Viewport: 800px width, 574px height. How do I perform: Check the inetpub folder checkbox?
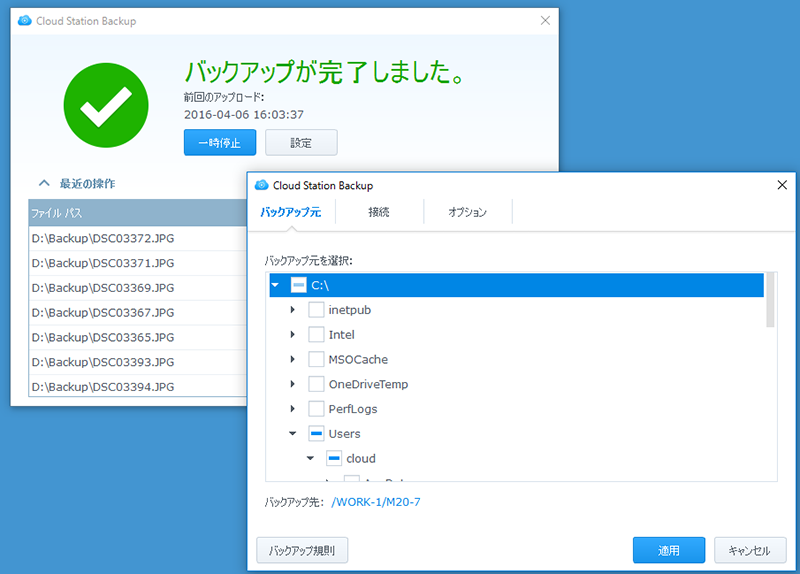click(x=316, y=310)
